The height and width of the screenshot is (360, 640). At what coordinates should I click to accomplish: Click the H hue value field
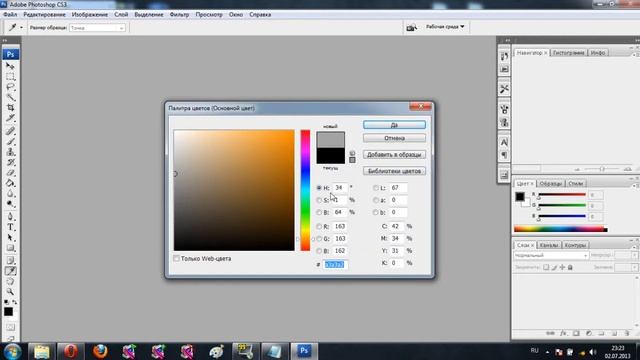click(x=340, y=188)
